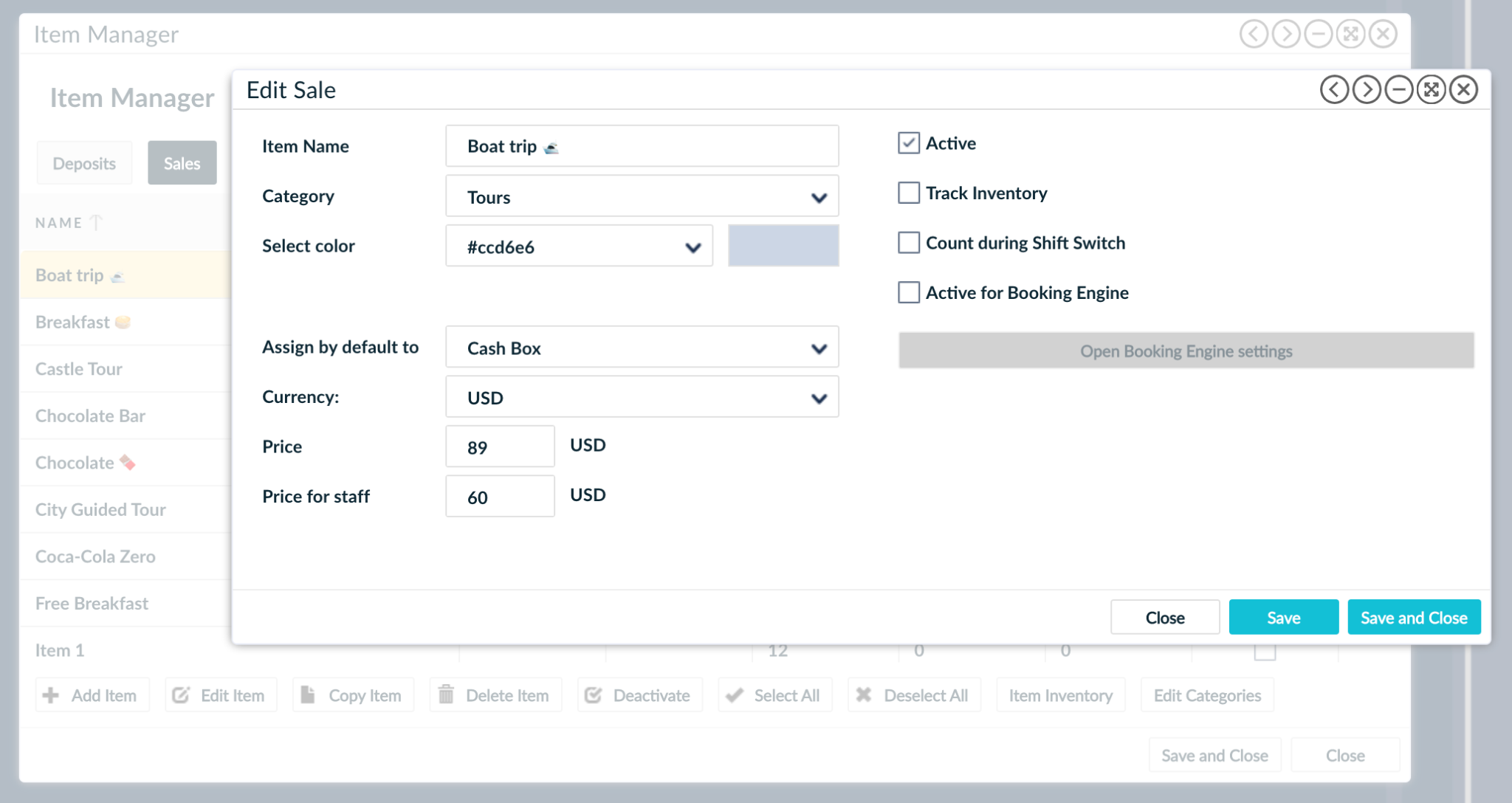Check Active for Booking Engine

tap(907, 293)
